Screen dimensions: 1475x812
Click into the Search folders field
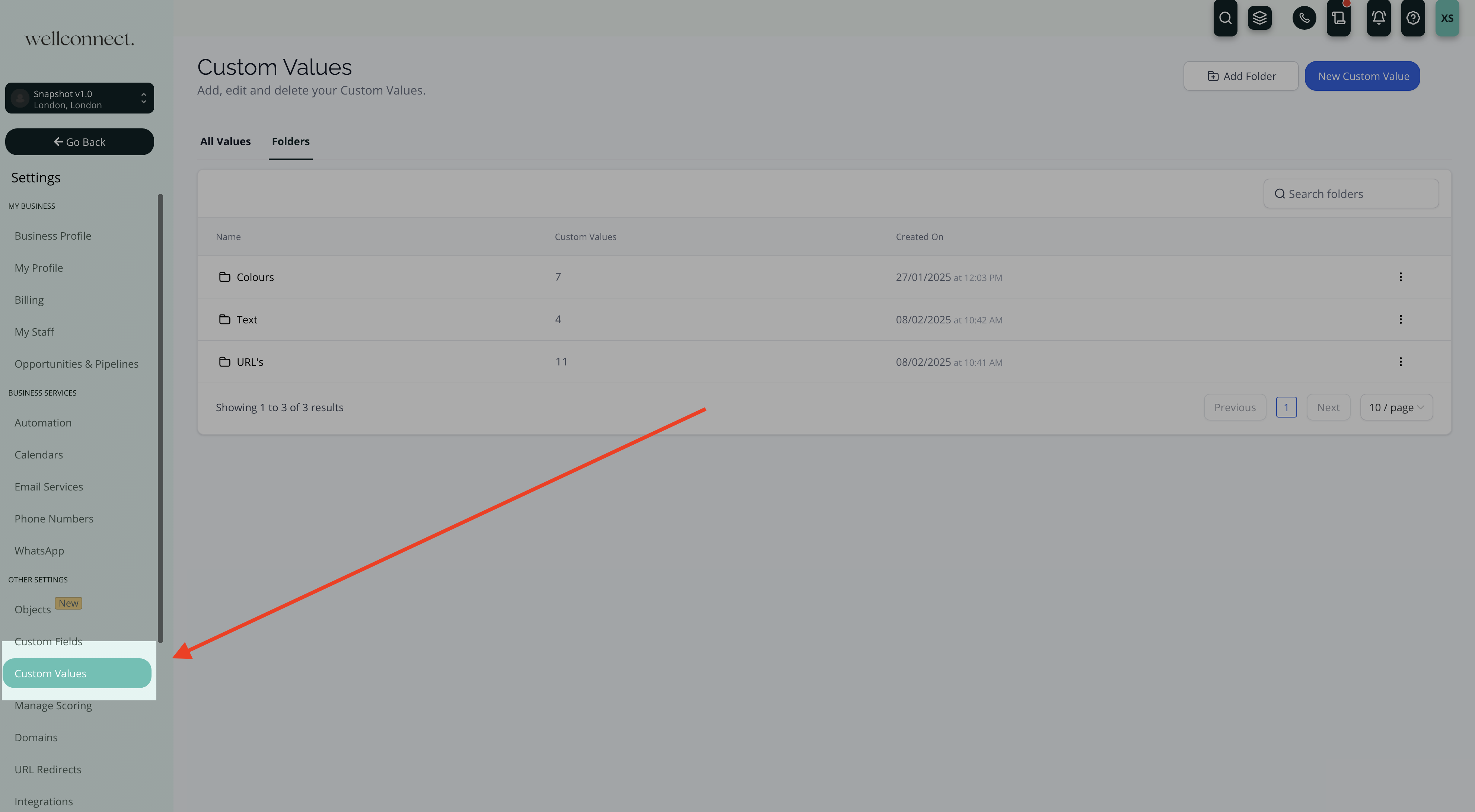pyautogui.click(x=1357, y=194)
